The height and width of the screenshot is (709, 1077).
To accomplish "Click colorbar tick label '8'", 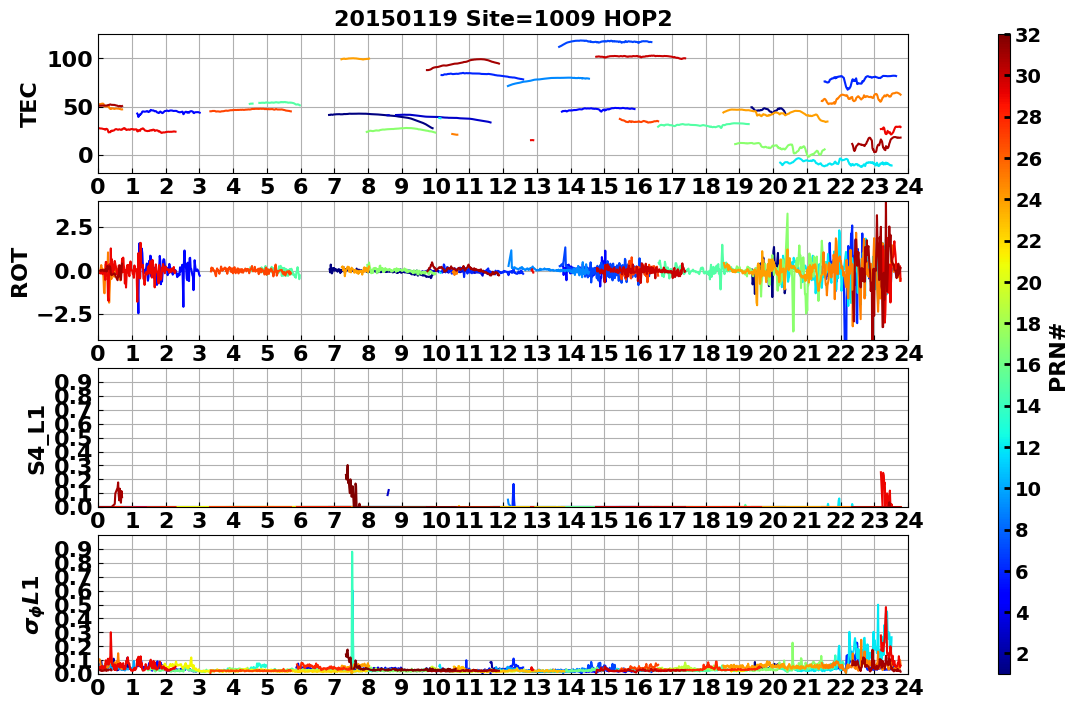I will 1023,530.
